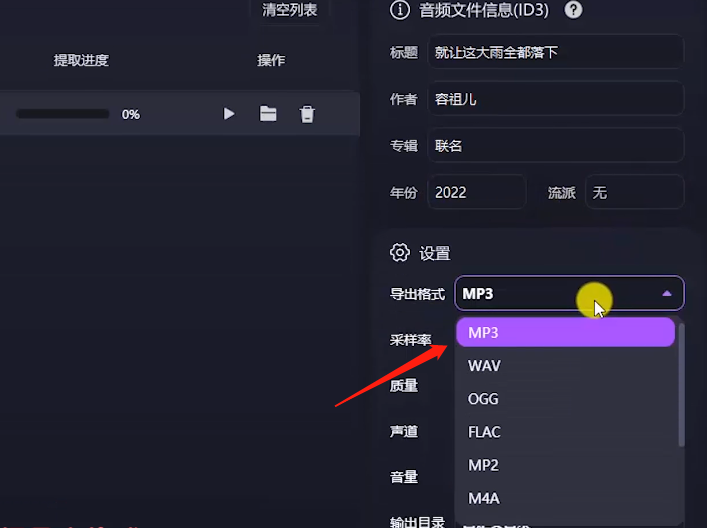This screenshot has width=707, height=528.
Task: Click the help question mark icon
Action: (573, 10)
